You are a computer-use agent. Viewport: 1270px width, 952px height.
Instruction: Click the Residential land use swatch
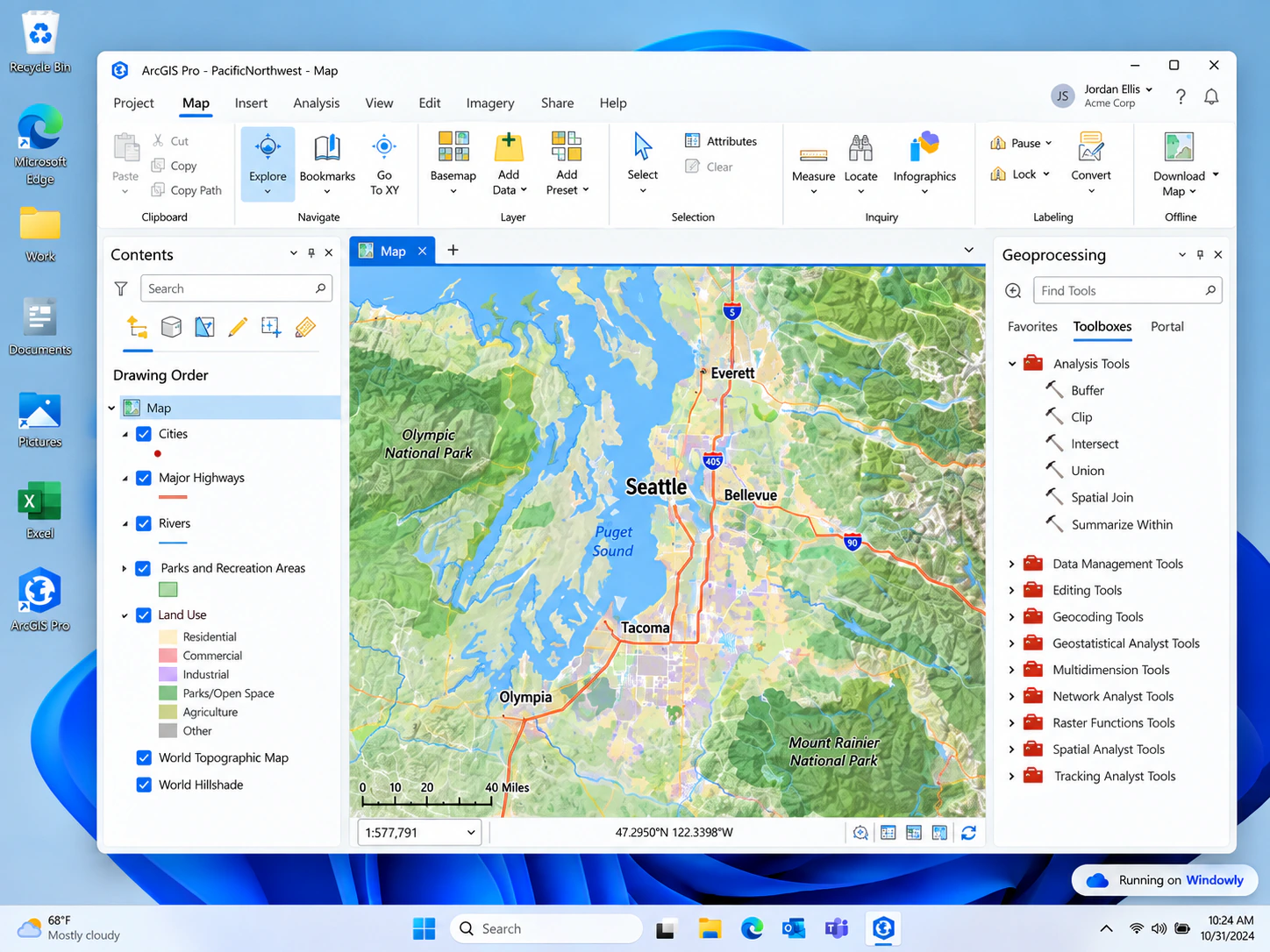click(x=168, y=636)
